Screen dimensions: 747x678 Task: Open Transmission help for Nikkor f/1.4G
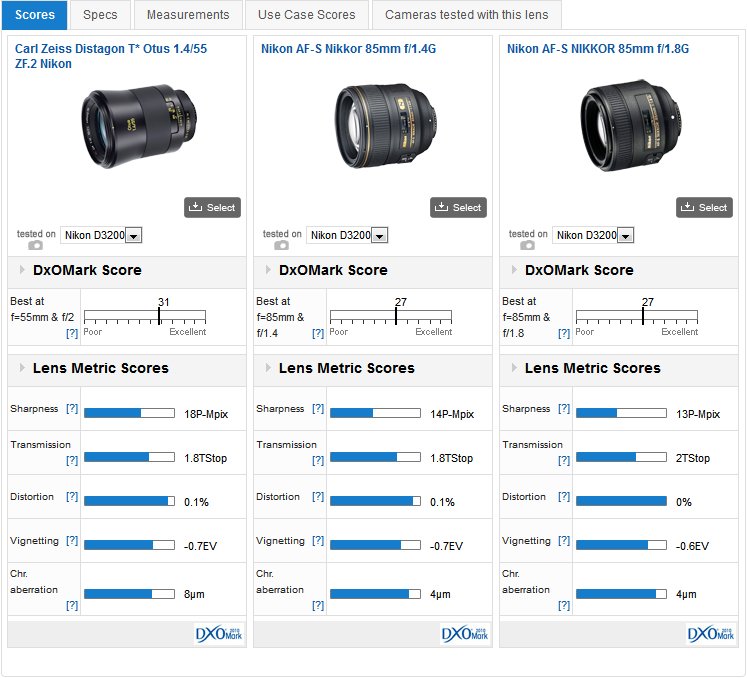pyautogui.click(x=318, y=460)
